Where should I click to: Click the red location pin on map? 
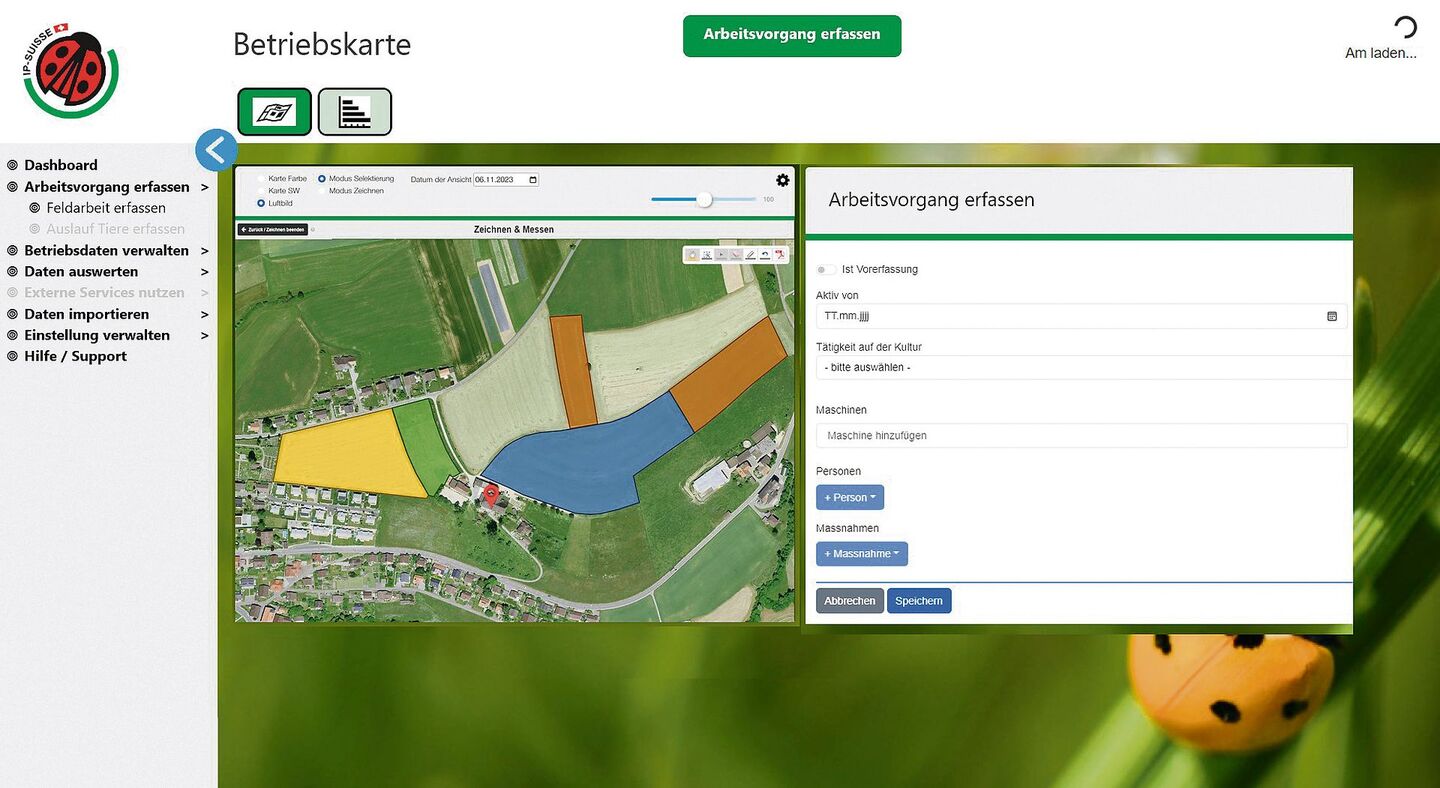click(x=490, y=494)
